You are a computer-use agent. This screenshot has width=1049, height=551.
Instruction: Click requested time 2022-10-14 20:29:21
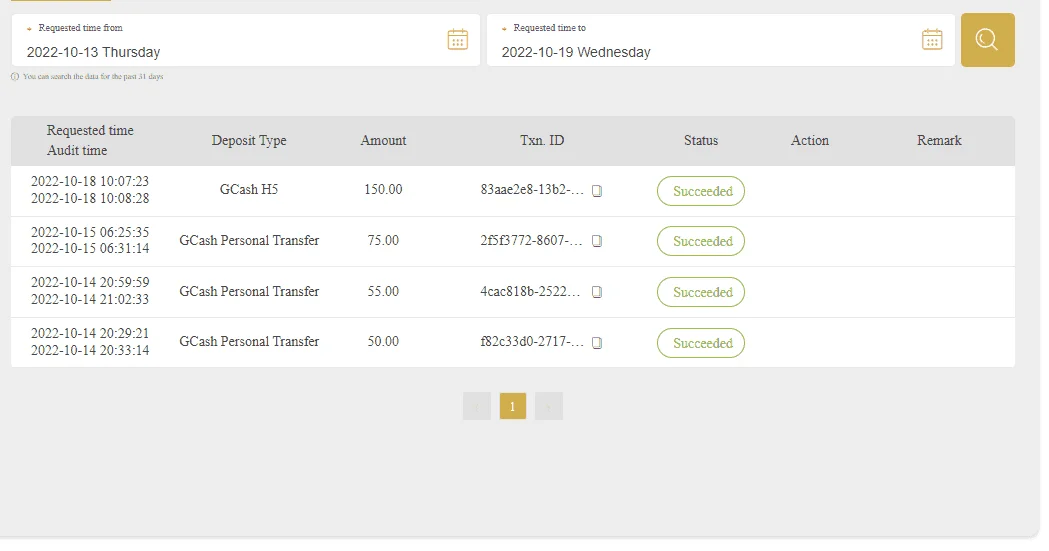[90, 333]
